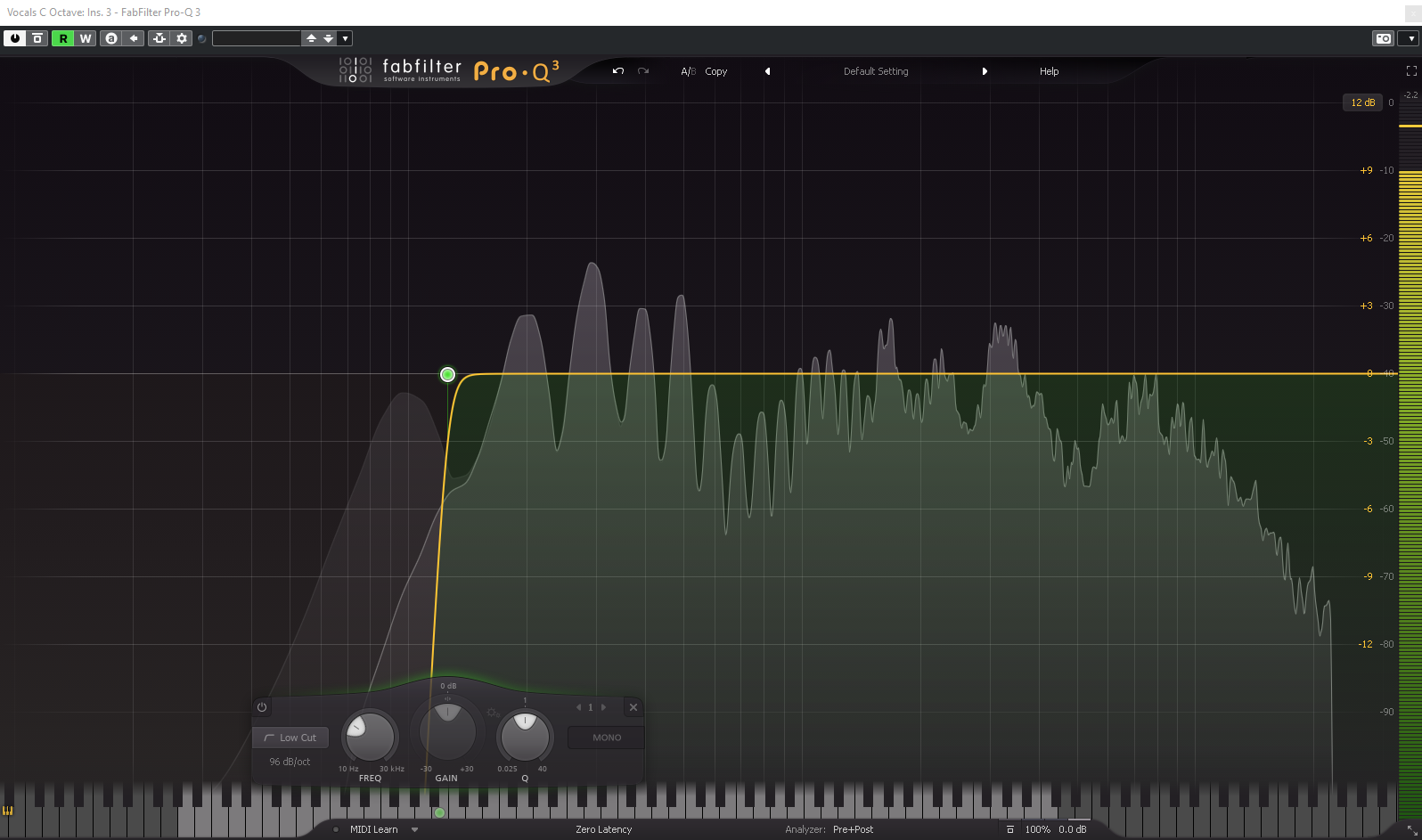1422x840 pixels.
Task: Expand the MIDI Learn dropdown arrow
Action: click(x=414, y=829)
